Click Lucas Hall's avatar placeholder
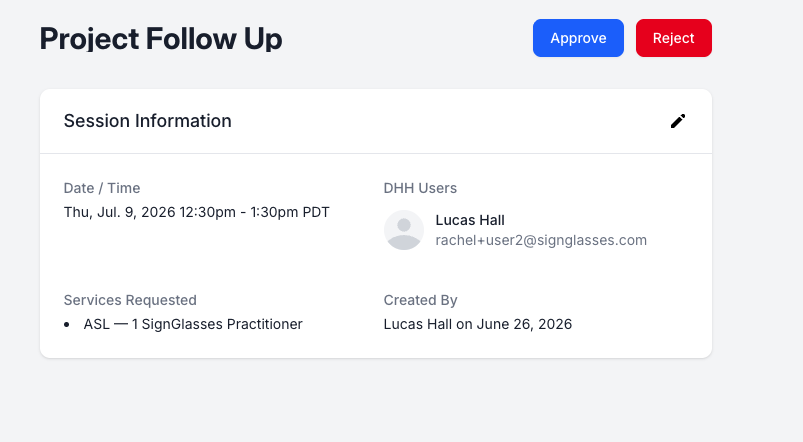The width and height of the screenshot is (803, 442). tap(404, 230)
